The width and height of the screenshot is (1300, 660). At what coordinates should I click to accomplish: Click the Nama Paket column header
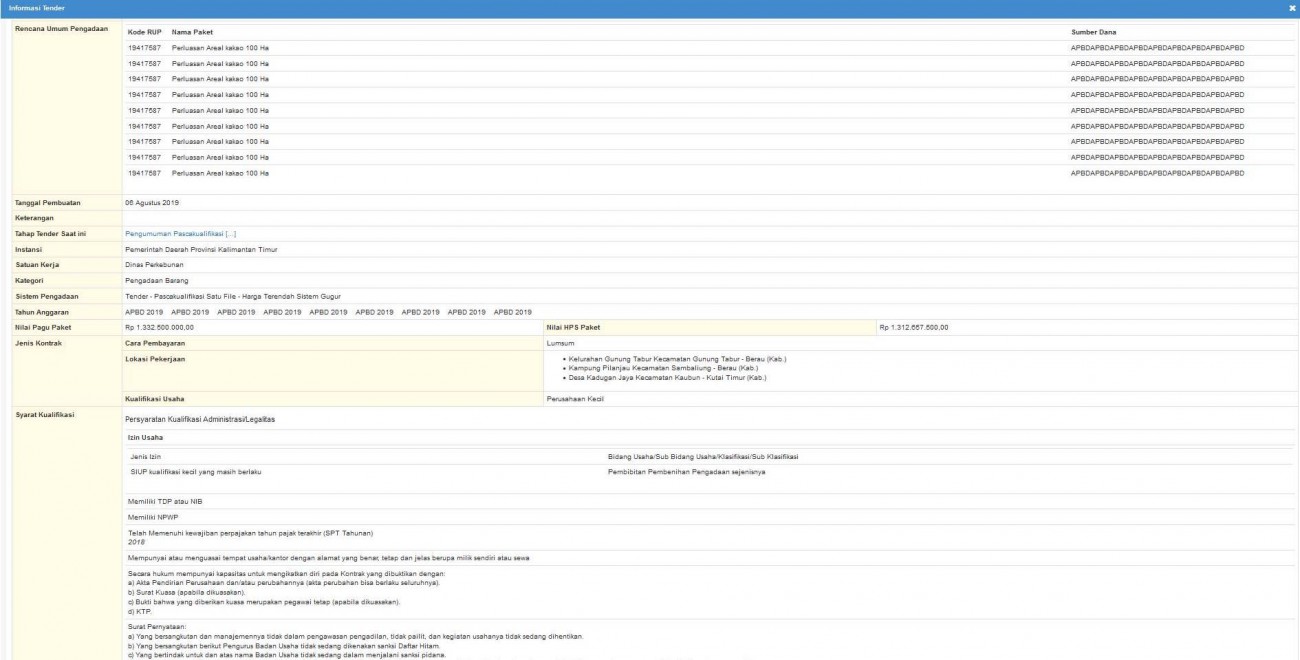(x=192, y=32)
